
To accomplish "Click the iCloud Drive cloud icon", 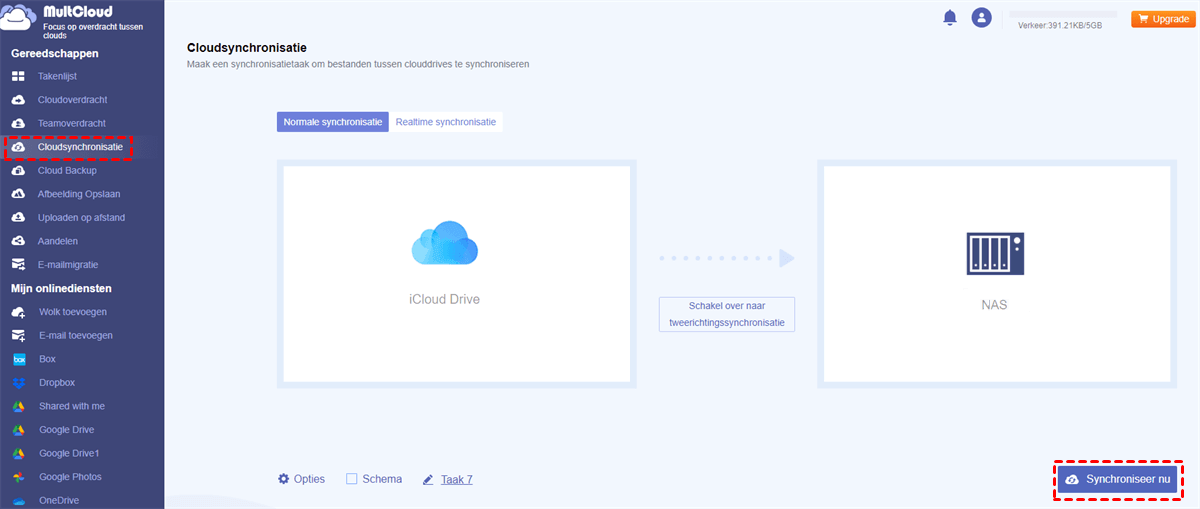I will pyautogui.click(x=444, y=243).
